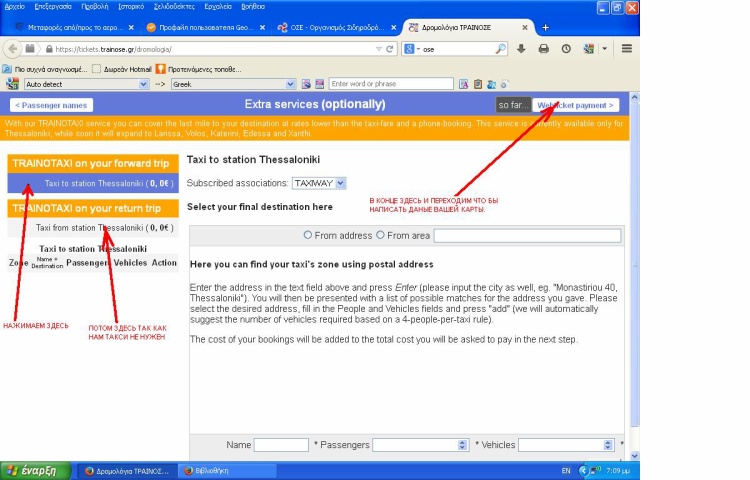Close the Профайл пользователя tab

[x=262, y=28]
